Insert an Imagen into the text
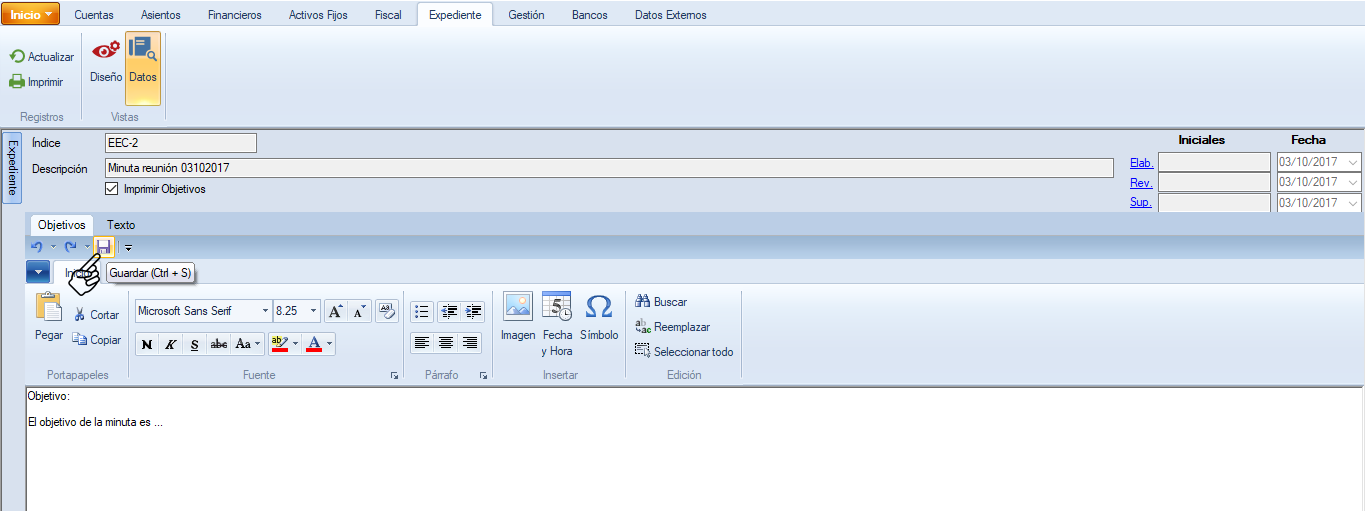 [x=518, y=316]
